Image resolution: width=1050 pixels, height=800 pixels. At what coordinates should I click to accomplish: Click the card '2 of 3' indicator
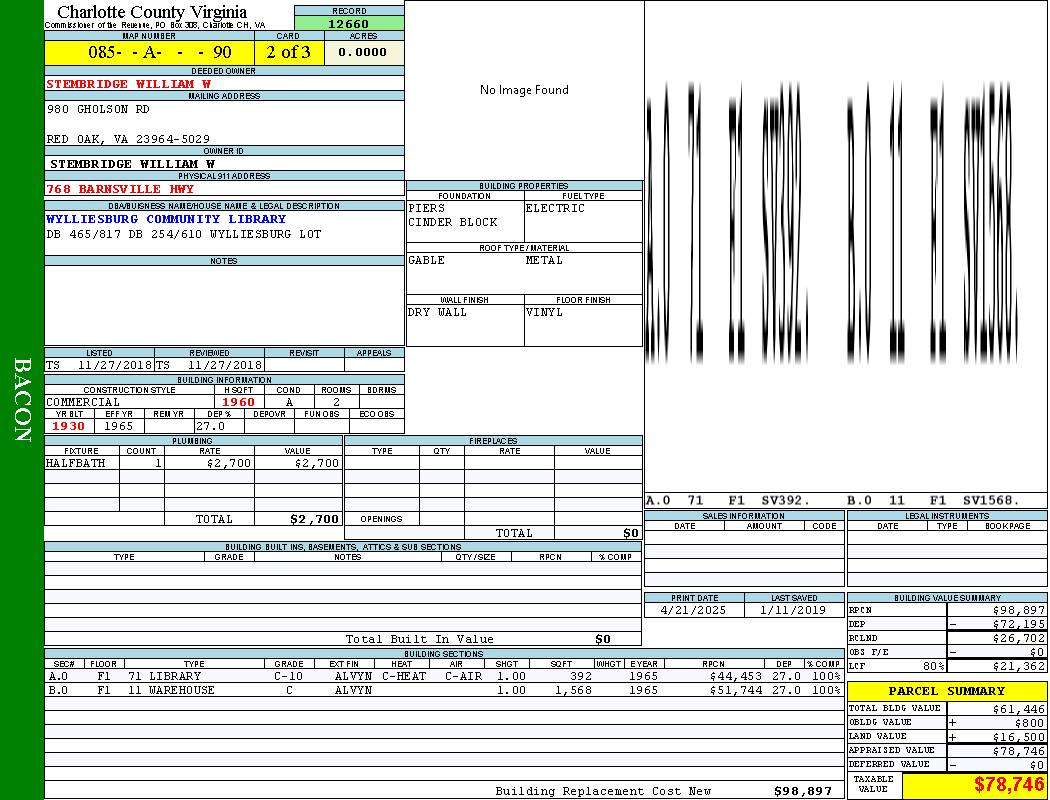[288, 52]
